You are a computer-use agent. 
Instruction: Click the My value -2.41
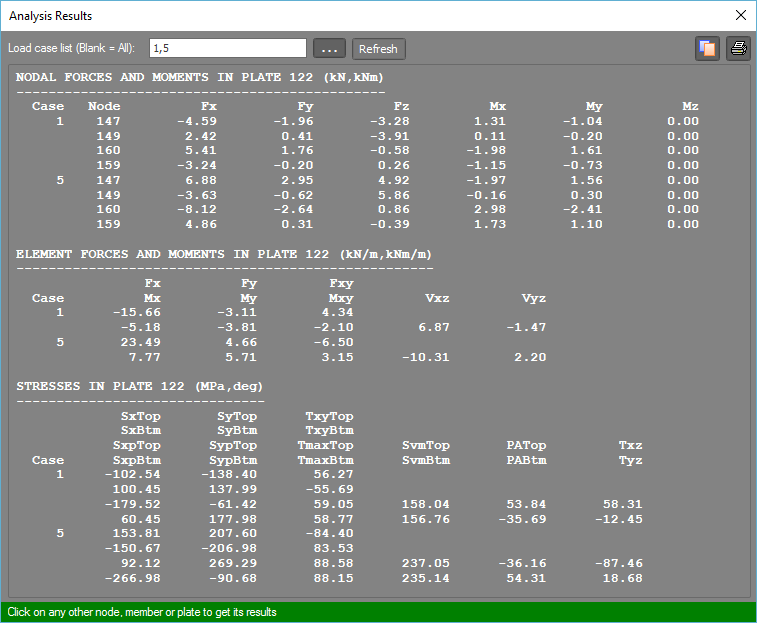(x=583, y=209)
